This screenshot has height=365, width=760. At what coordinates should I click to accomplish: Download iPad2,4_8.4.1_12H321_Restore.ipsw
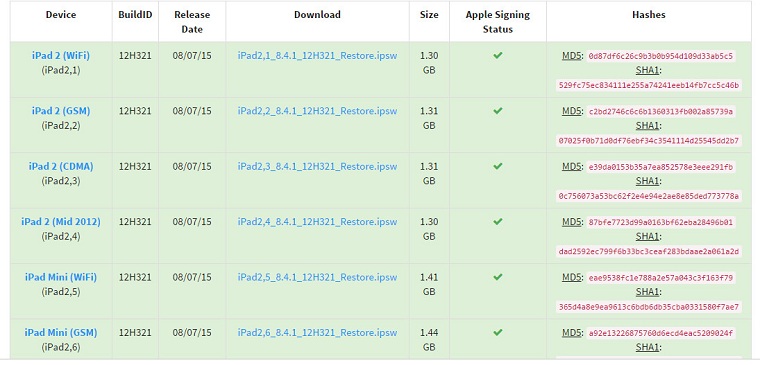(x=317, y=222)
